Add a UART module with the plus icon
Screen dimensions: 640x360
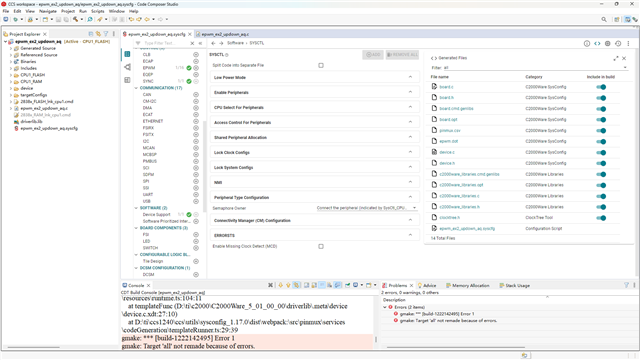(x=196, y=195)
